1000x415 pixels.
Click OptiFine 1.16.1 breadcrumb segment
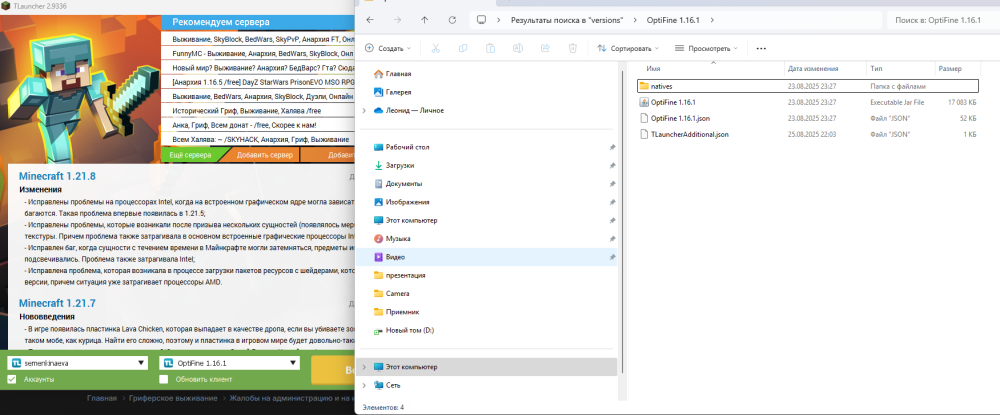point(672,20)
